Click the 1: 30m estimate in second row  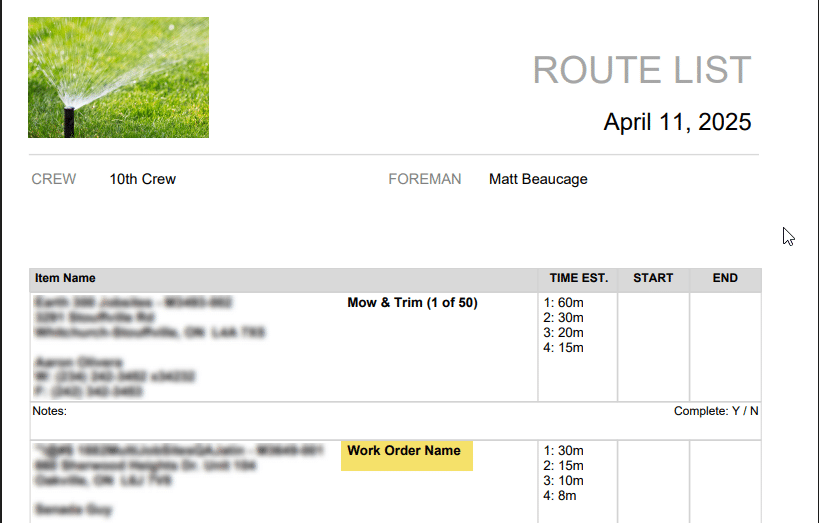tap(563, 451)
